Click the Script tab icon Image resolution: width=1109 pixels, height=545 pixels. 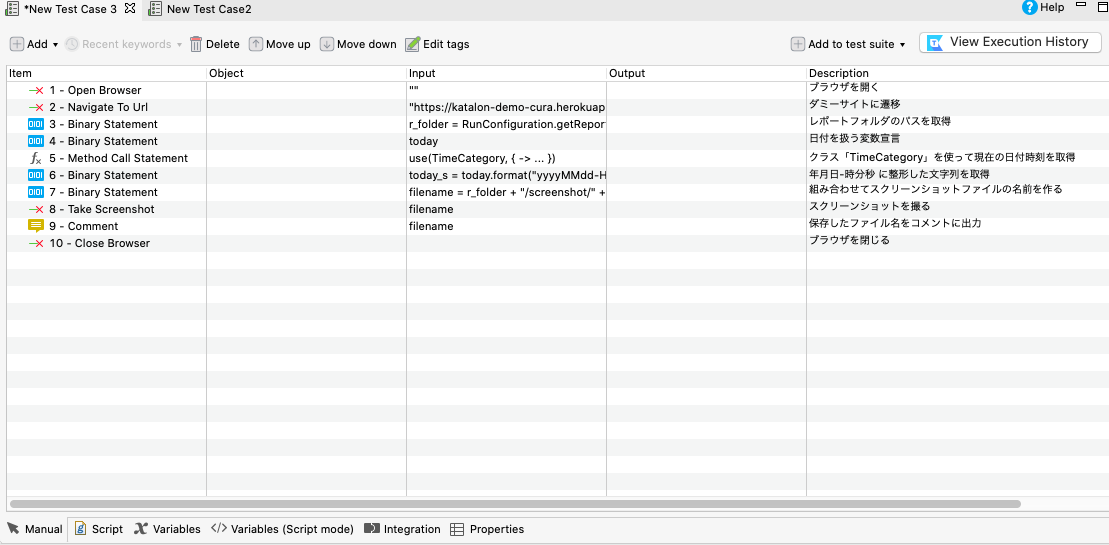(x=81, y=529)
